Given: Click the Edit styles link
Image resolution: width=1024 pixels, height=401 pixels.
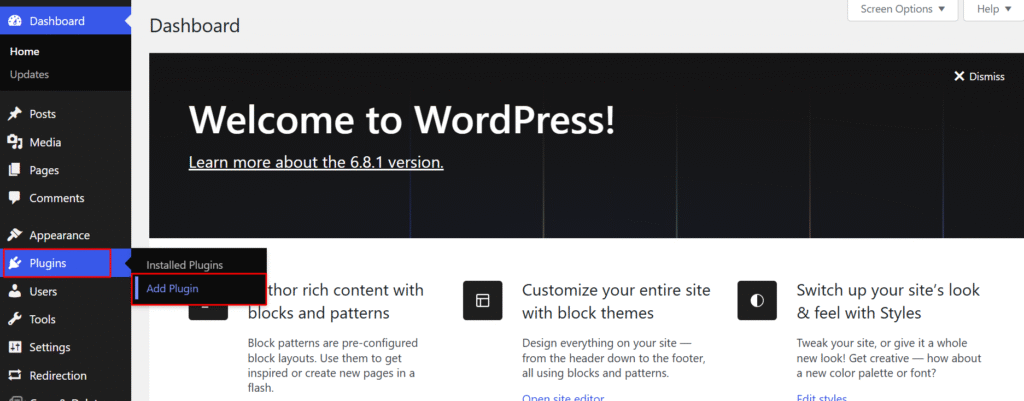Looking at the screenshot, I should click(x=822, y=398).
